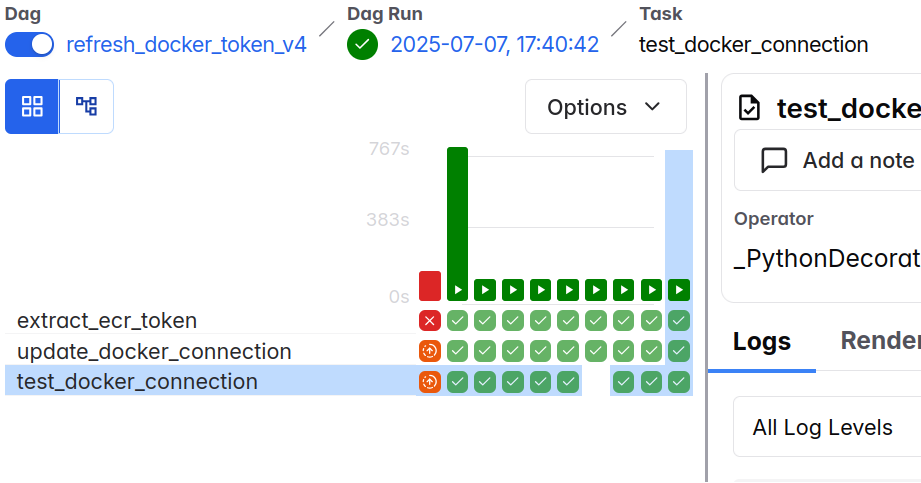Image resolution: width=921 pixels, height=483 pixels.
Task: Click the red failed extract_ecr_token task instance
Action: 430,321
